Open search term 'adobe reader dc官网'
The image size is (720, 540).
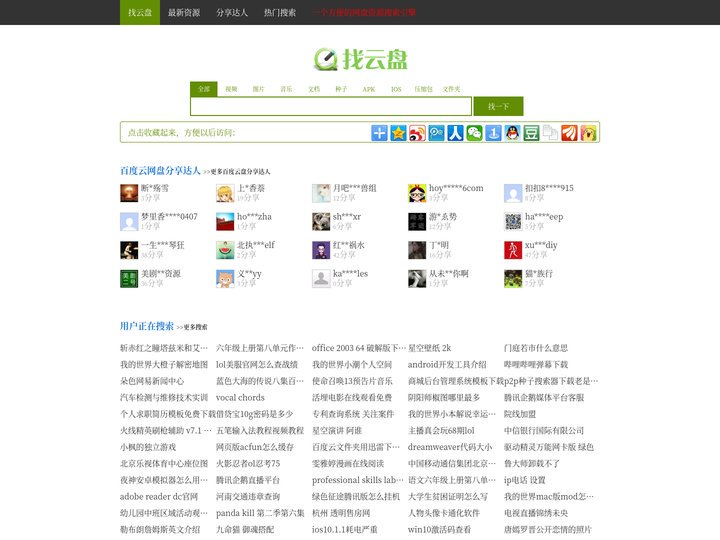pyautogui.click(x=159, y=497)
